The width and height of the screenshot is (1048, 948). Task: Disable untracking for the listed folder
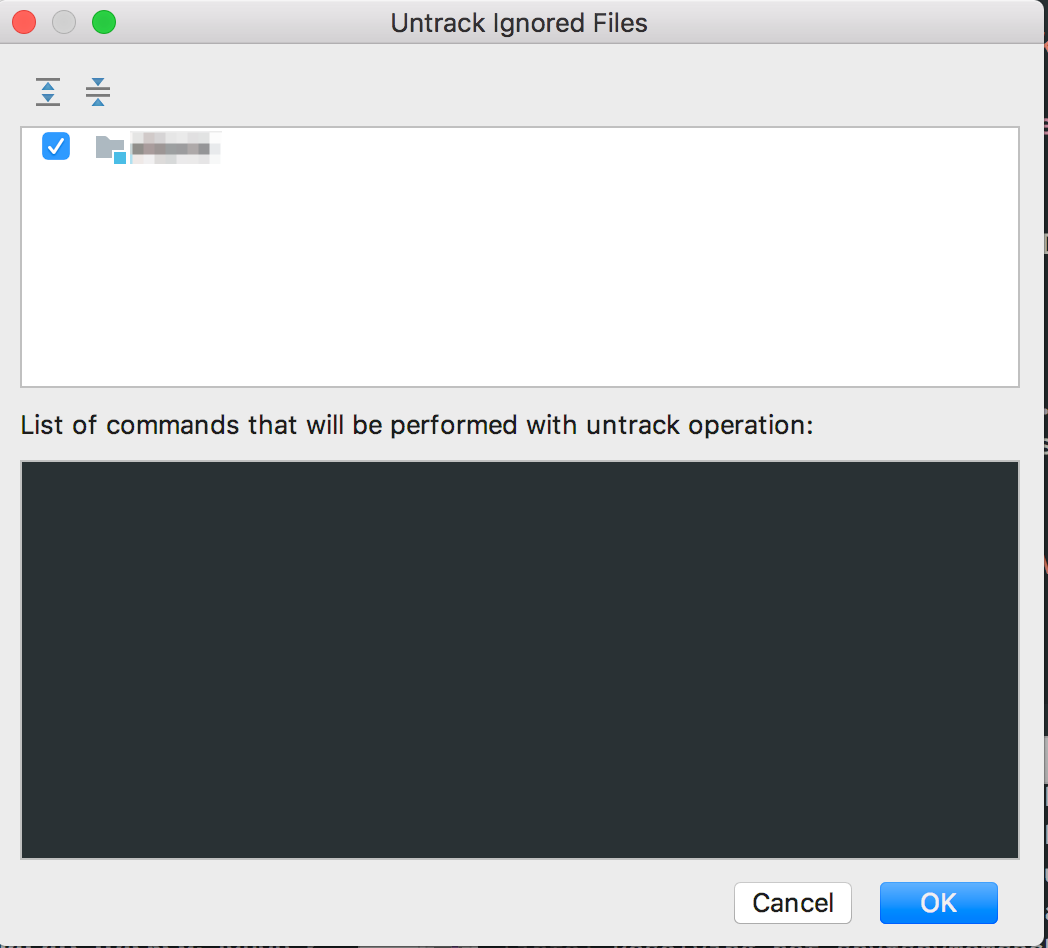55,146
